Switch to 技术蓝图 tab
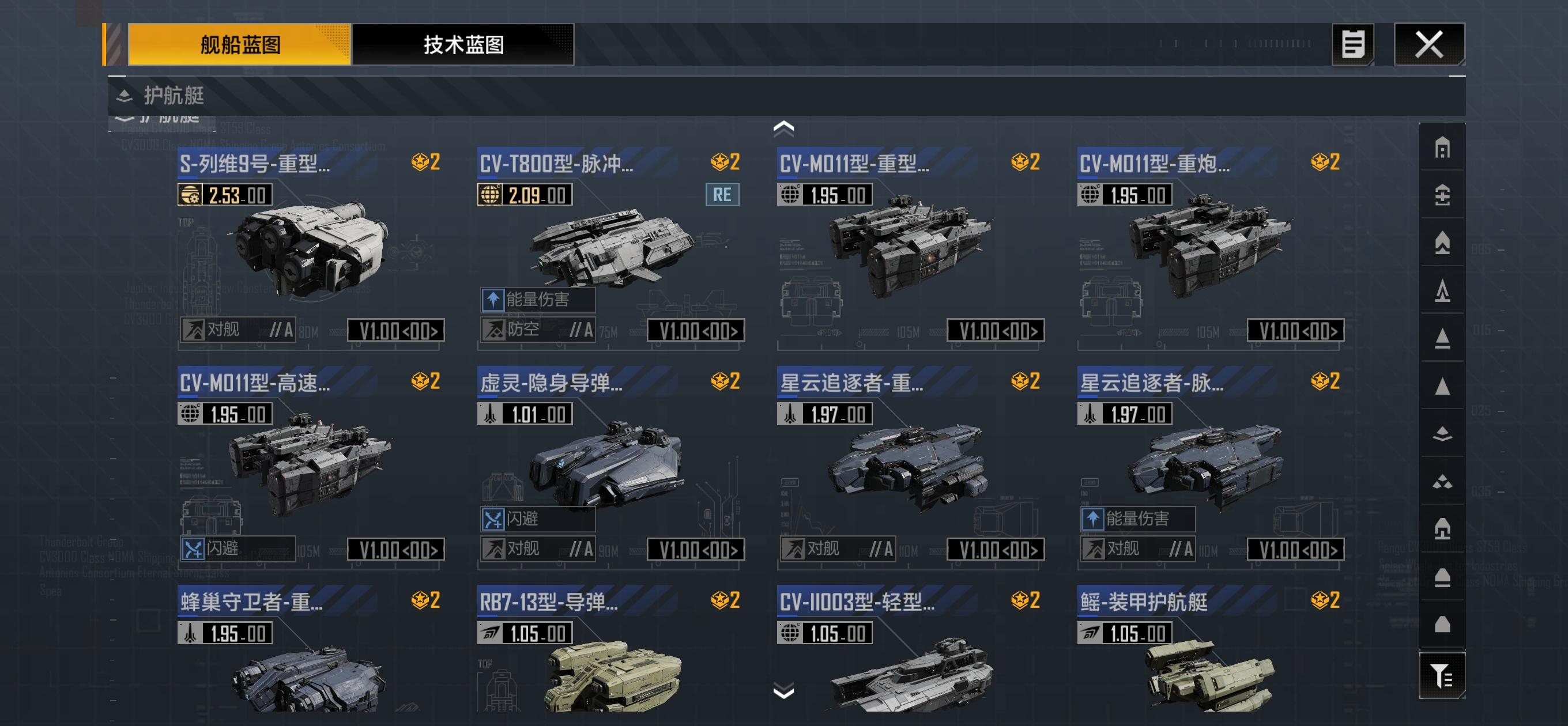This screenshot has height=726, width=1568. [463, 44]
